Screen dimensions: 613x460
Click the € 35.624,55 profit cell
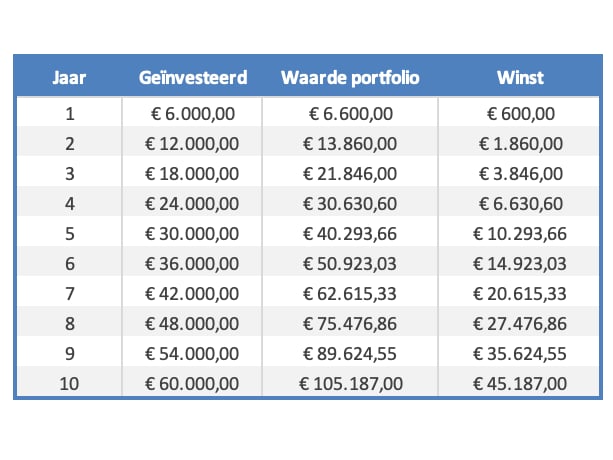point(520,353)
